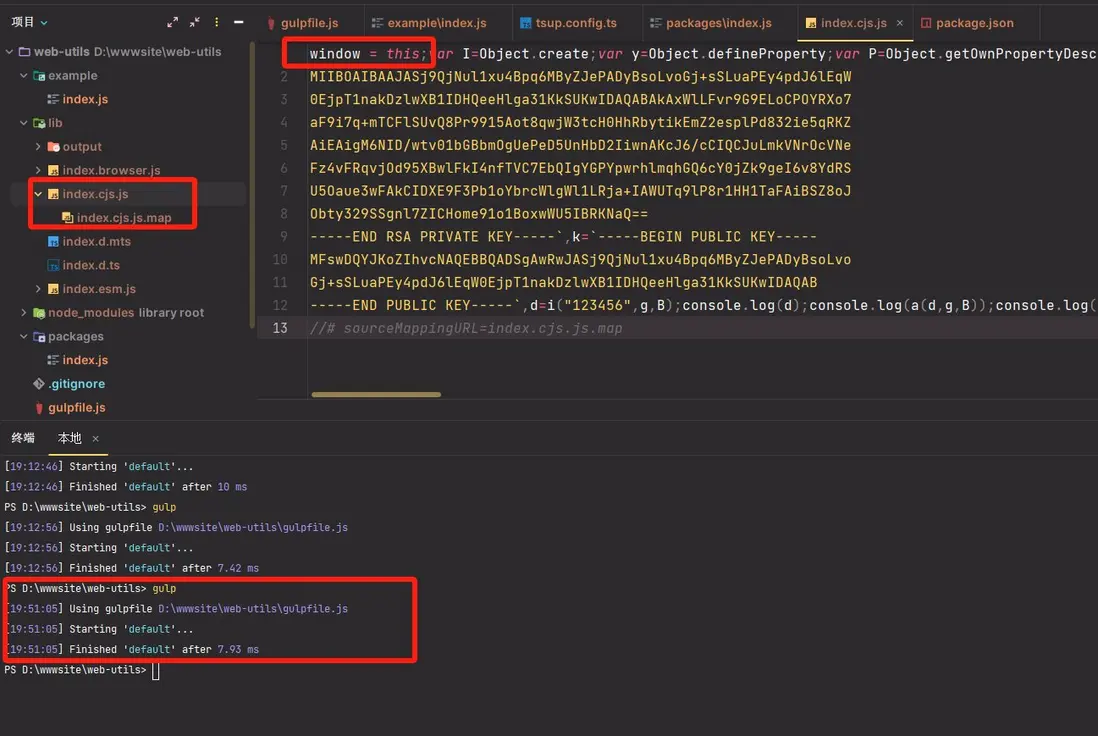1098x736 pixels.
Task: Open project panel options (three dots)
Action: point(216,22)
